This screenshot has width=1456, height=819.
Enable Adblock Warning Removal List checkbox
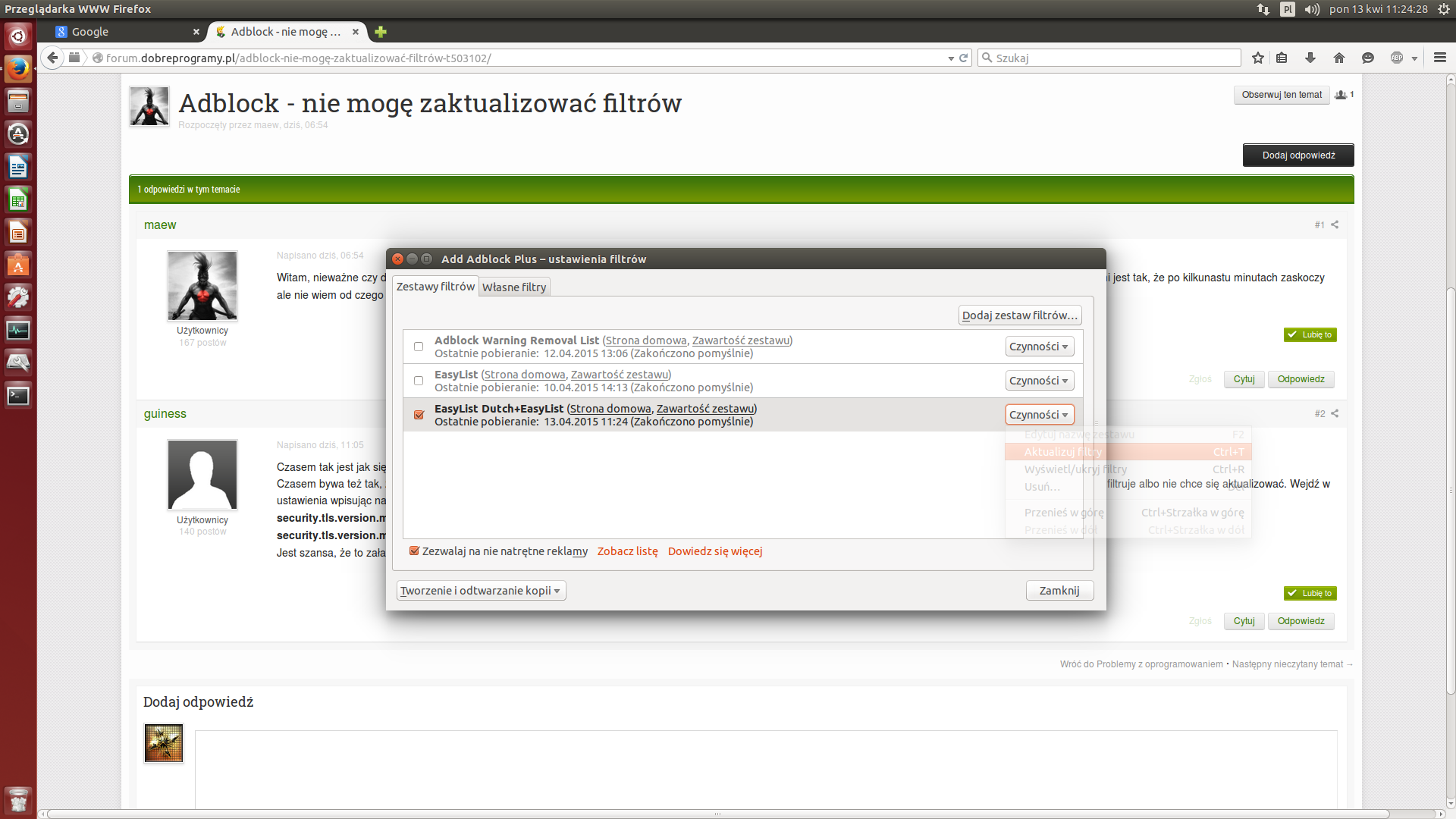(419, 347)
